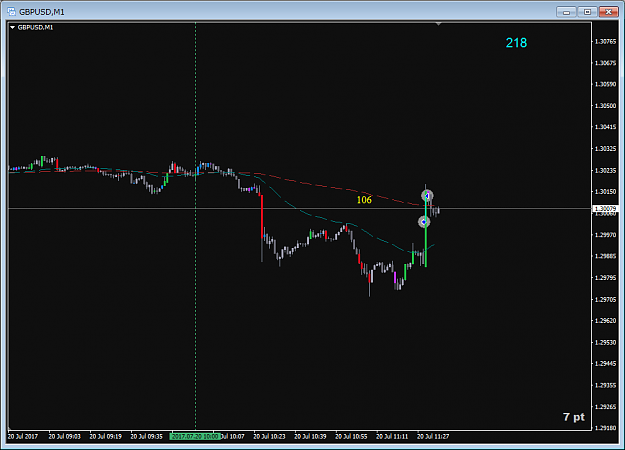Screen dimensions: 625x450
Task: Click the chart shift triangle marker at top
Action: (438, 24)
